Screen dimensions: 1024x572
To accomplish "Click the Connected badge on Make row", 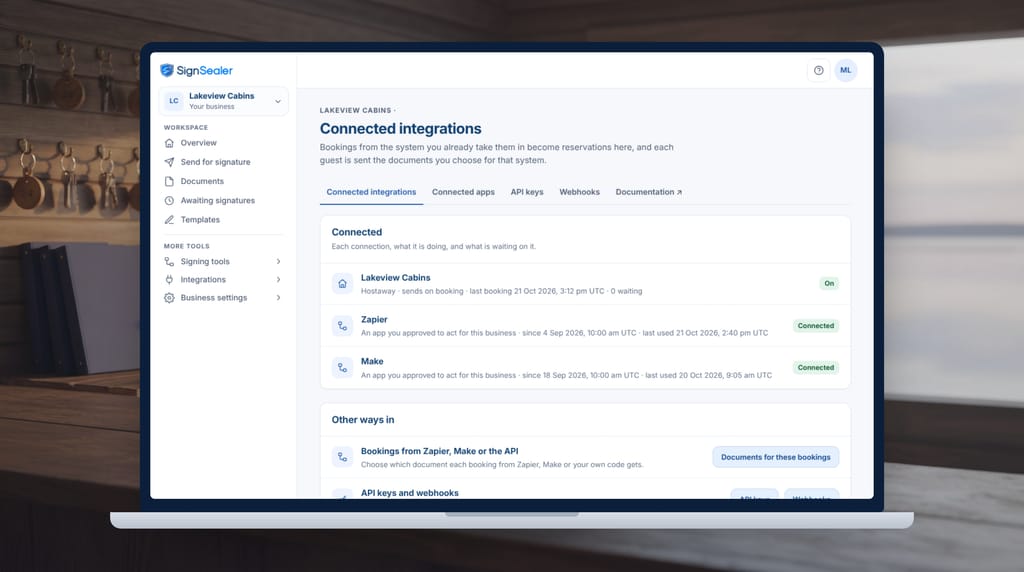I will [816, 368].
